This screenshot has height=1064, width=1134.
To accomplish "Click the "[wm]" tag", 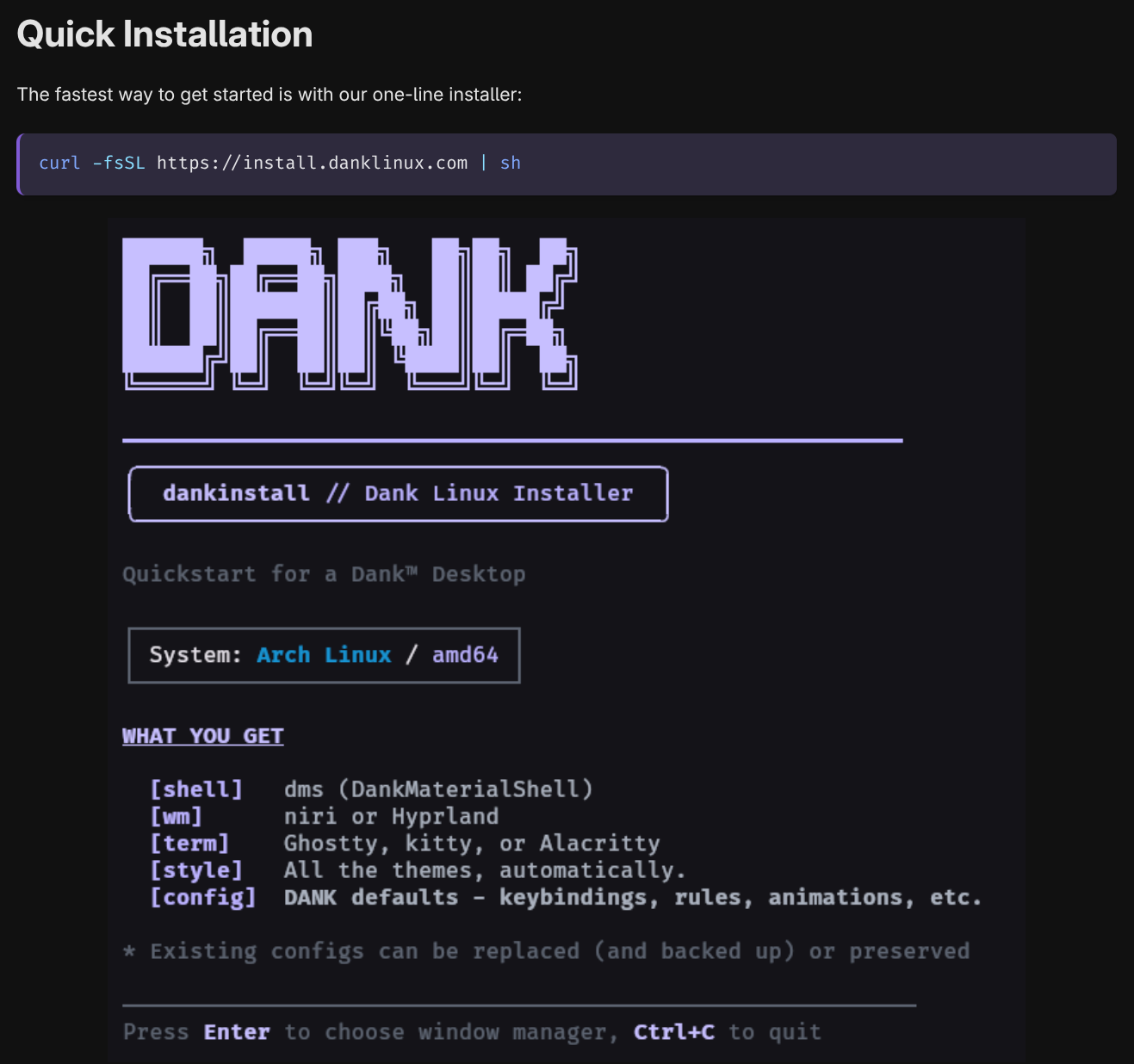I will (x=176, y=816).
